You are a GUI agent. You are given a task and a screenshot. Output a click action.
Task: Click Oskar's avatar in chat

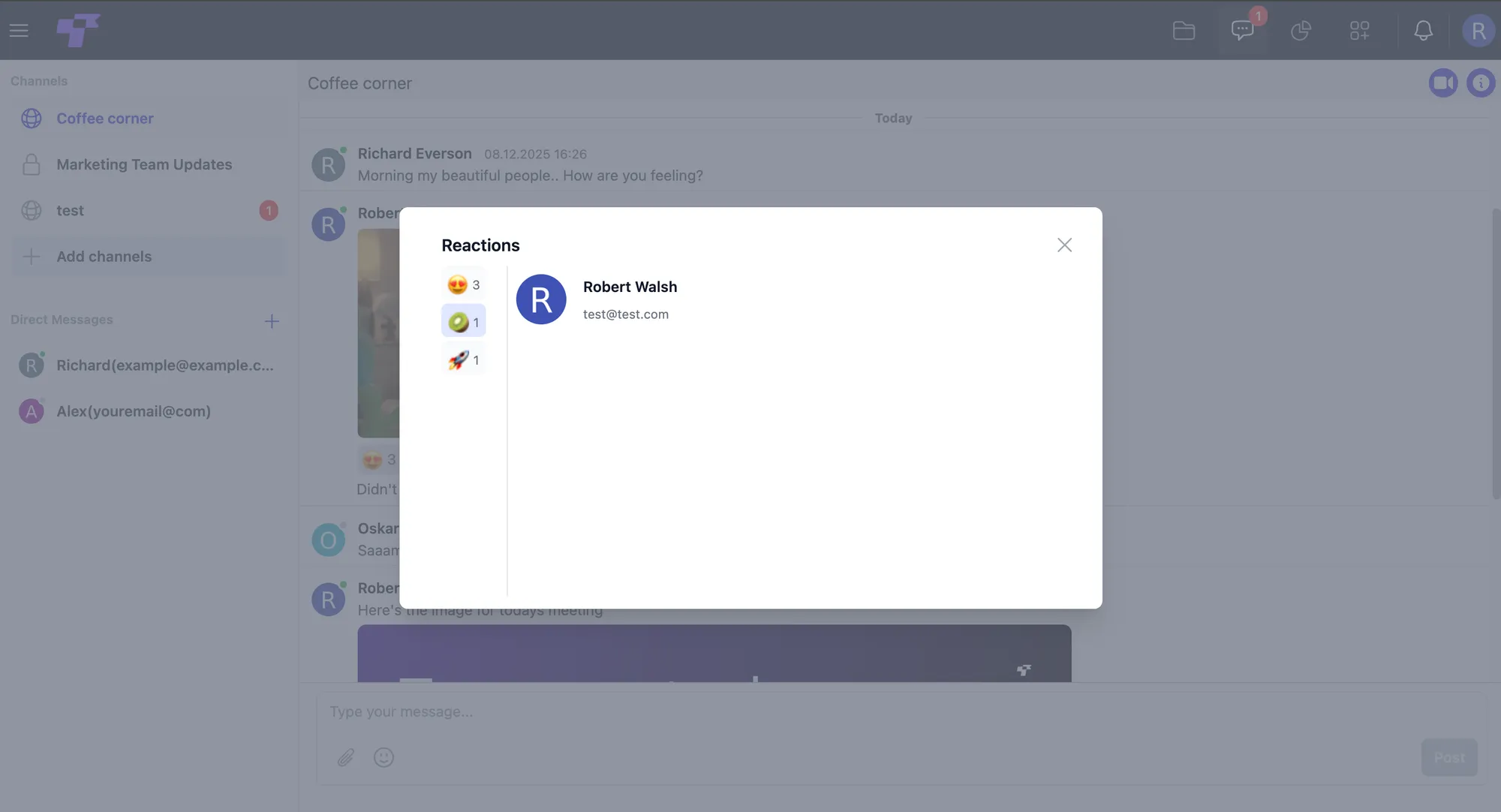[328, 540]
